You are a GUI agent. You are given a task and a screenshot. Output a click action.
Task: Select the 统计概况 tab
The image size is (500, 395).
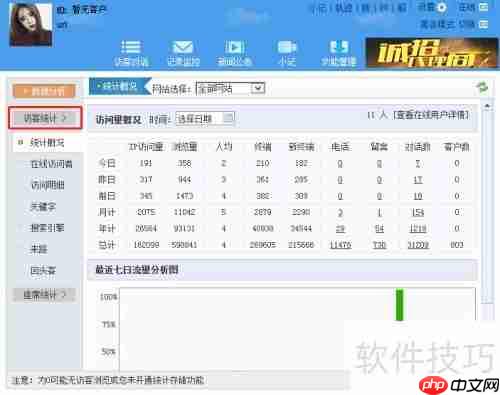click(x=117, y=86)
